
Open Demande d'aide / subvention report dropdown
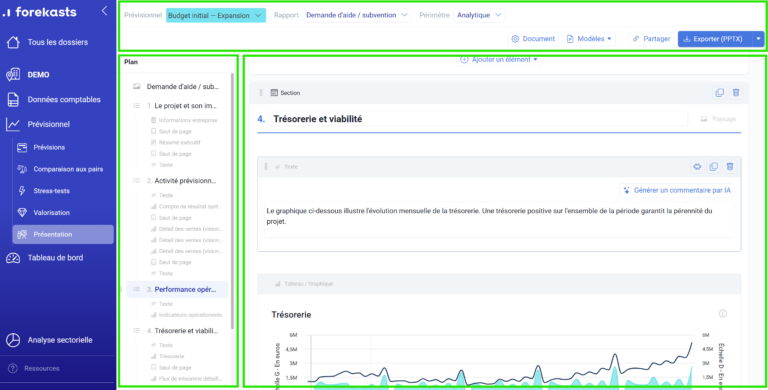[357, 15]
